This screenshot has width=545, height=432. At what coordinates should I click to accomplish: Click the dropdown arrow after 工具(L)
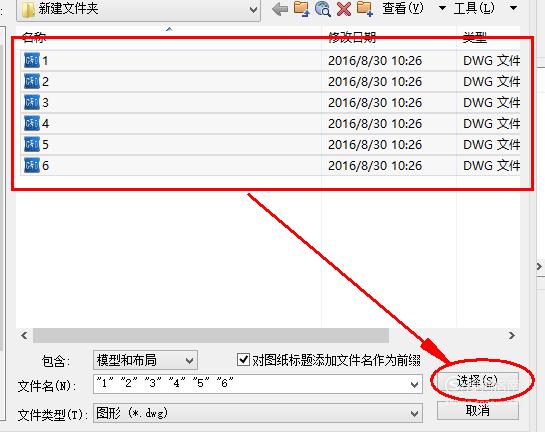point(513,8)
